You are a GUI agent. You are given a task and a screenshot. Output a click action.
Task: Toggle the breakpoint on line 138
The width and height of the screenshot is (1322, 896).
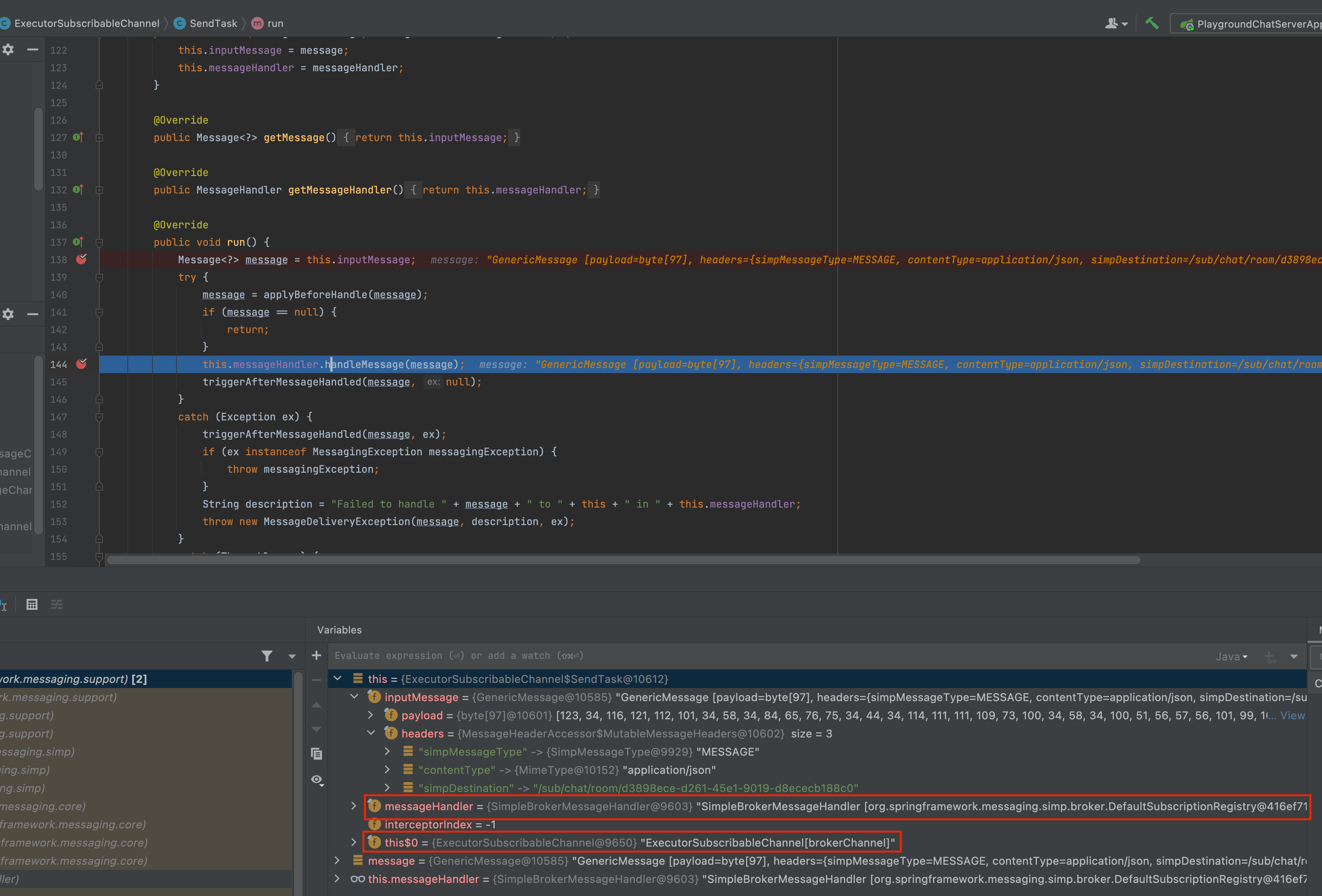coord(81,259)
